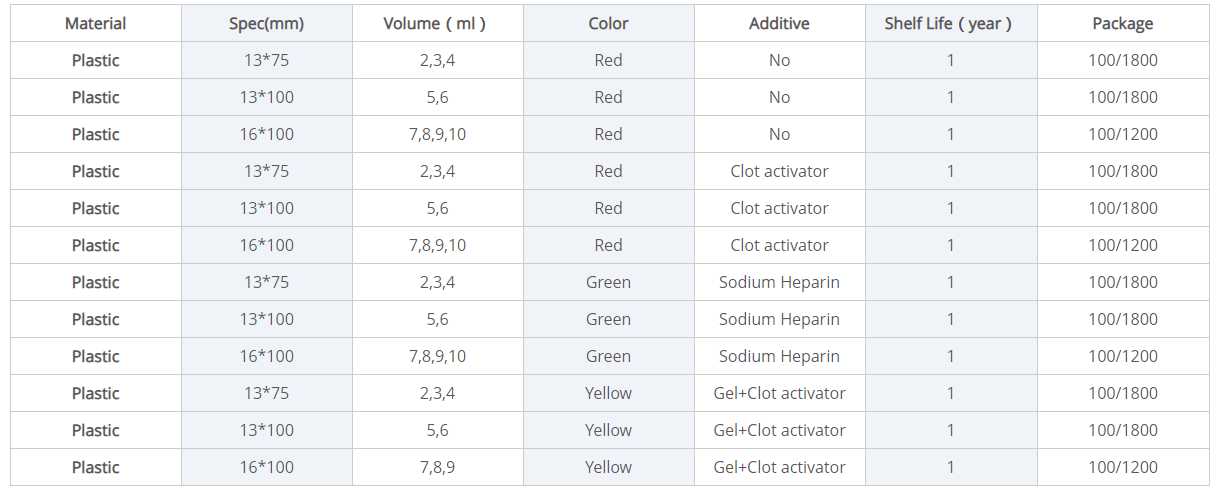Click Gel+Clot activator in the 13*100 row

(779, 430)
